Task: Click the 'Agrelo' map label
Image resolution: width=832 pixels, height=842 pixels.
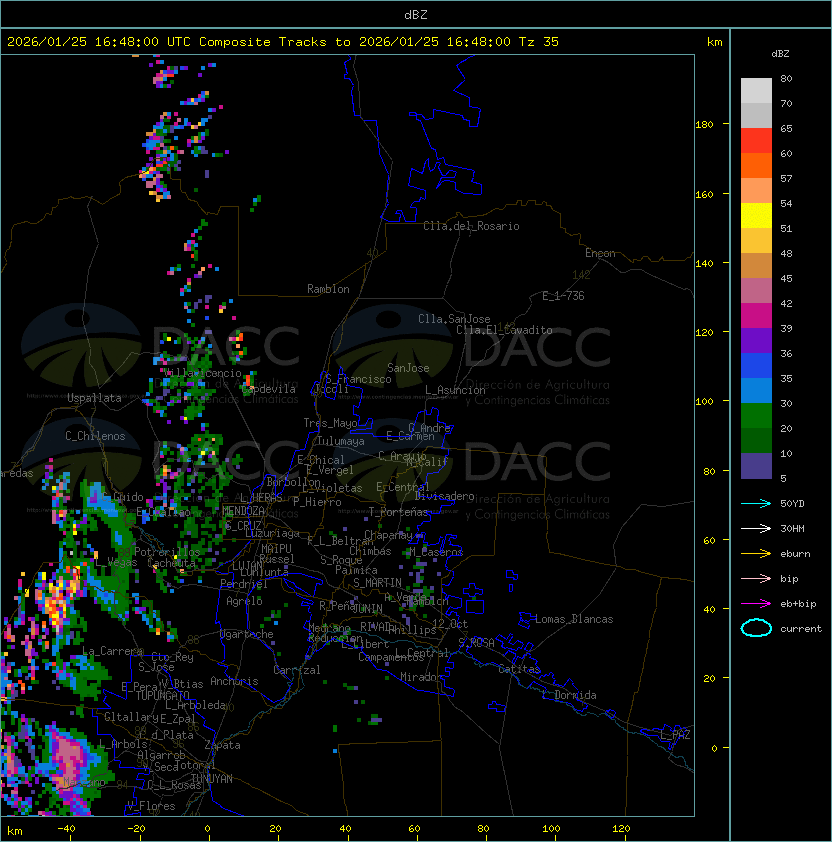Action: (244, 601)
